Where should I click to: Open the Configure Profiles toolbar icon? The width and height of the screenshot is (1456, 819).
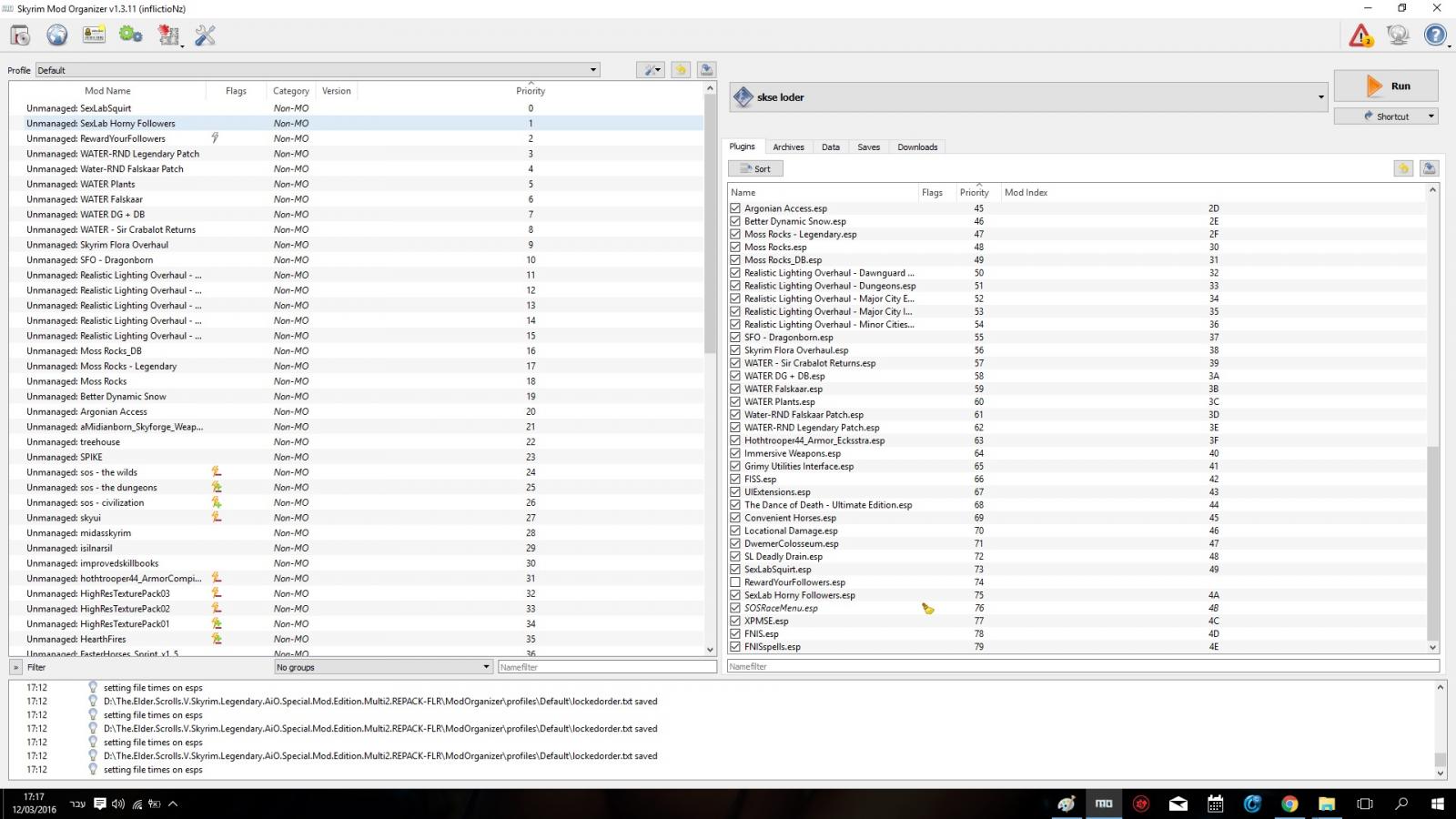coord(94,35)
